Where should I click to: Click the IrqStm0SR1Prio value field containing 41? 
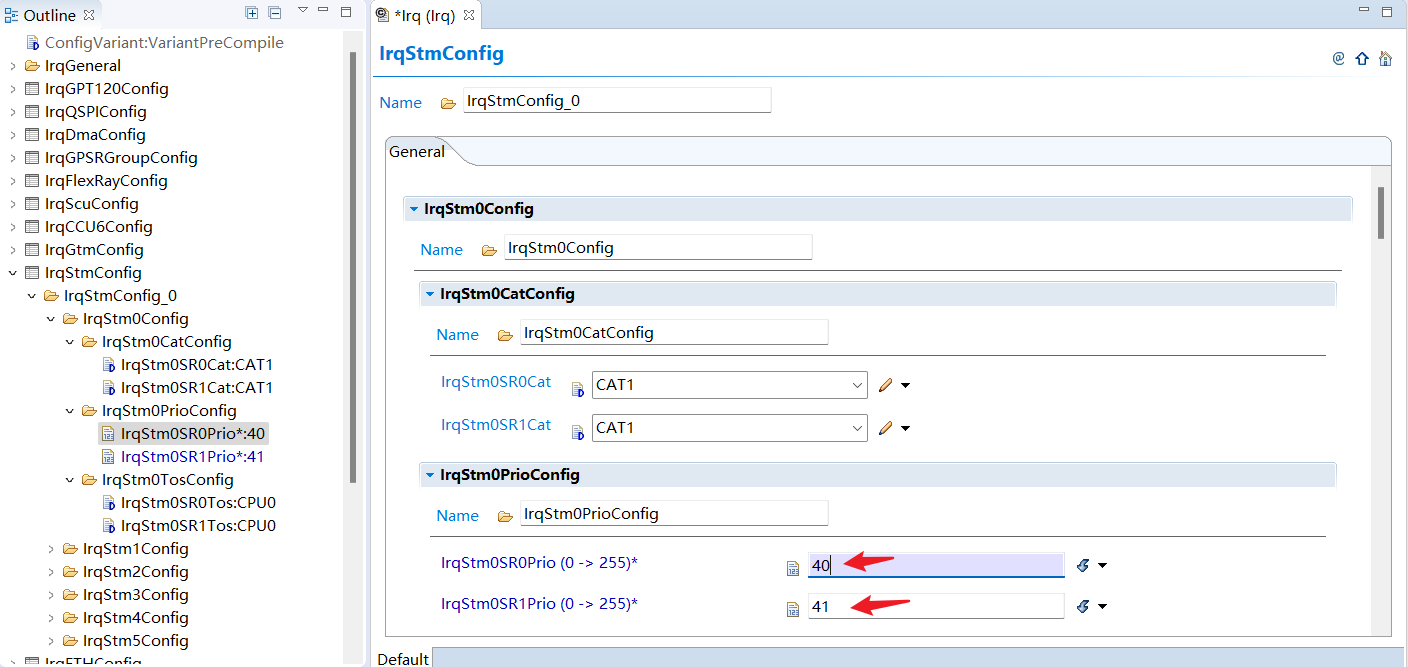(936, 606)
